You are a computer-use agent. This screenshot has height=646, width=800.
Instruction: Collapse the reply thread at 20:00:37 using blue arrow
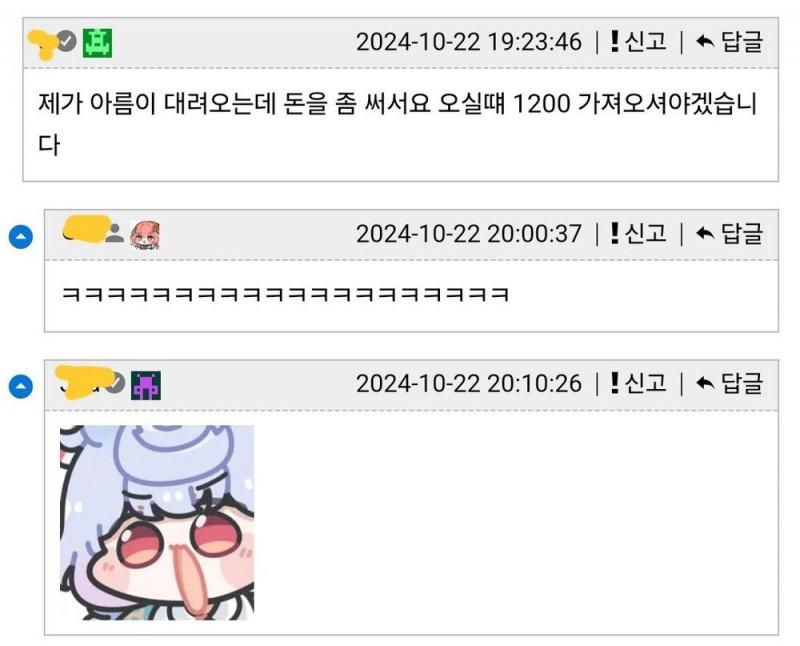[21, 237]
